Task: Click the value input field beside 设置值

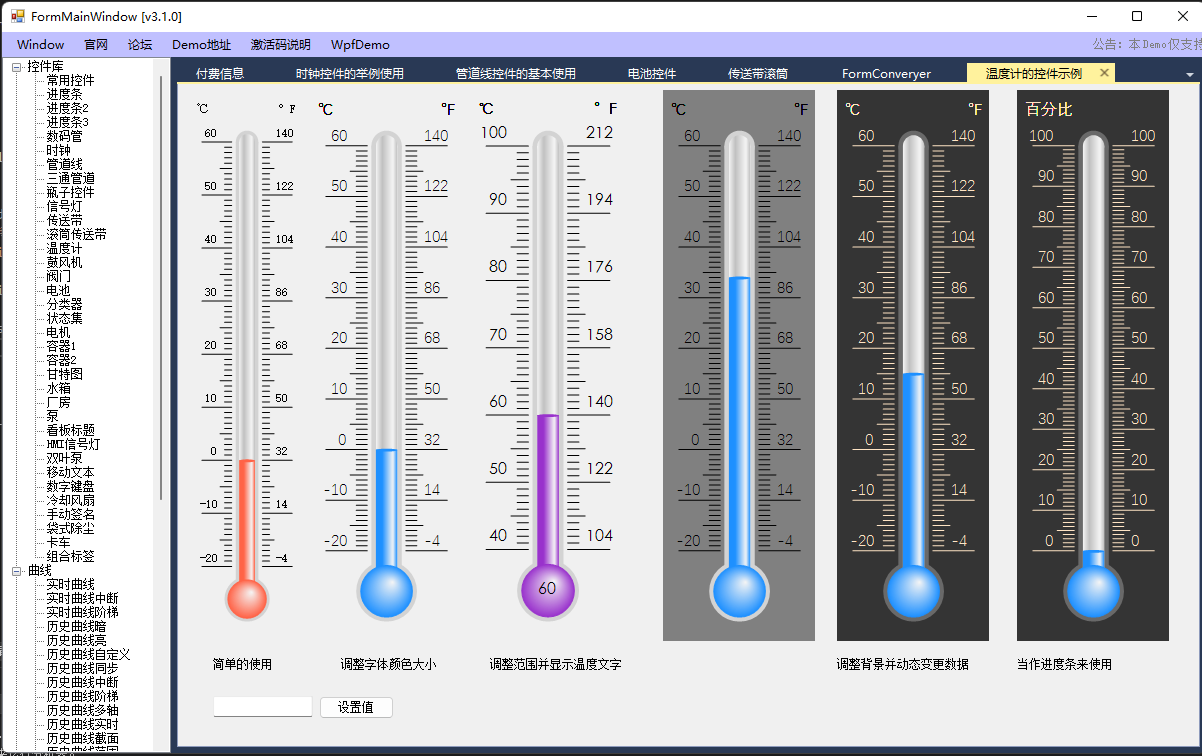Action: tap(262, 707)
